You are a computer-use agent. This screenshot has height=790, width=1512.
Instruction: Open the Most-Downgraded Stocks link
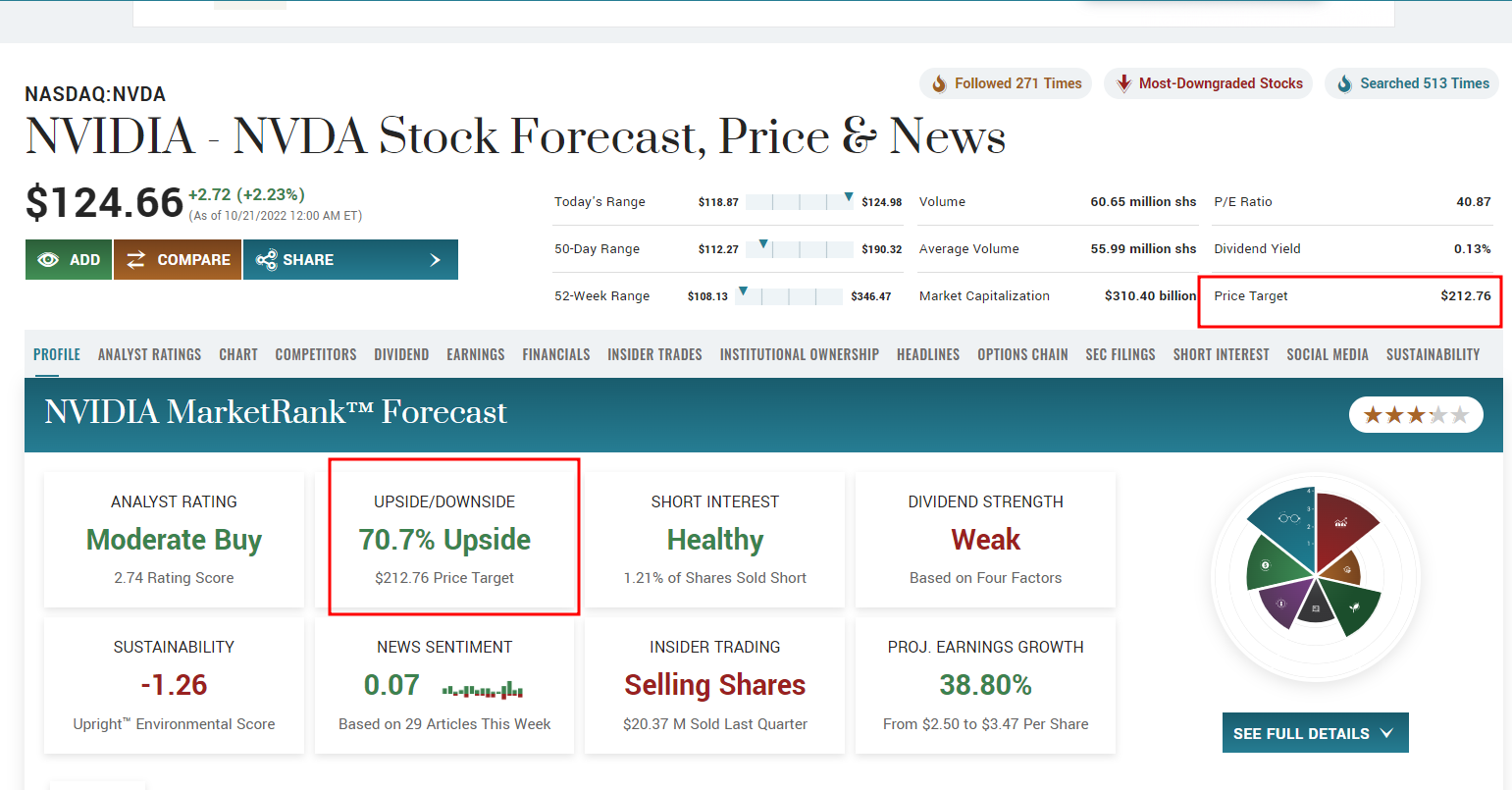[1209, 84]
